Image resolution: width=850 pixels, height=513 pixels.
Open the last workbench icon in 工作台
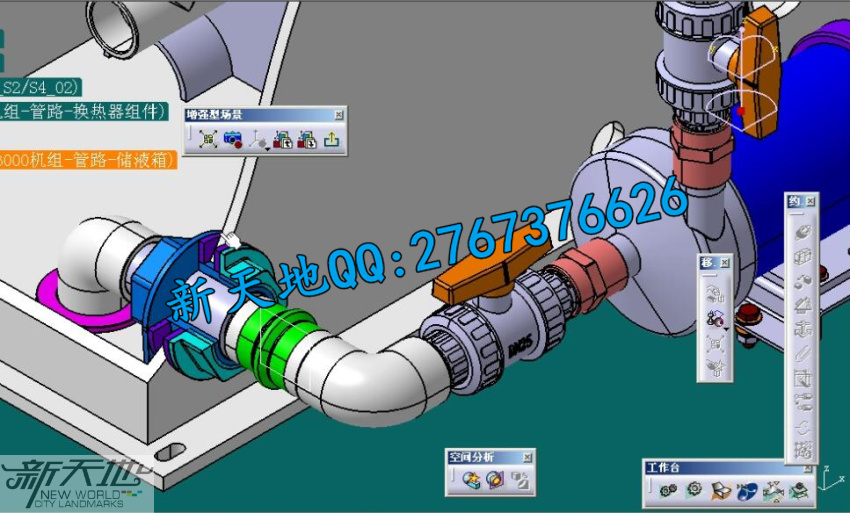799,491
